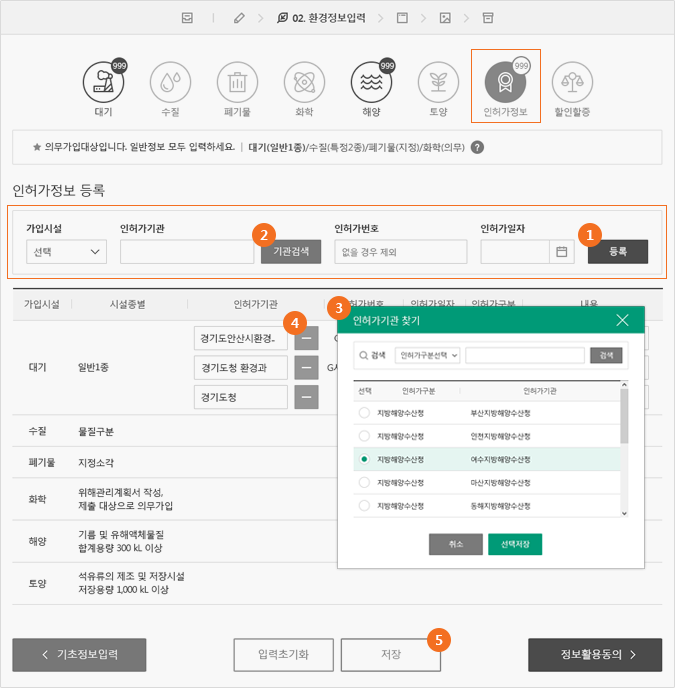The width and height of the screenshot is (675, 688).
Task: Click the 기관검색 button
Action: 291,252
